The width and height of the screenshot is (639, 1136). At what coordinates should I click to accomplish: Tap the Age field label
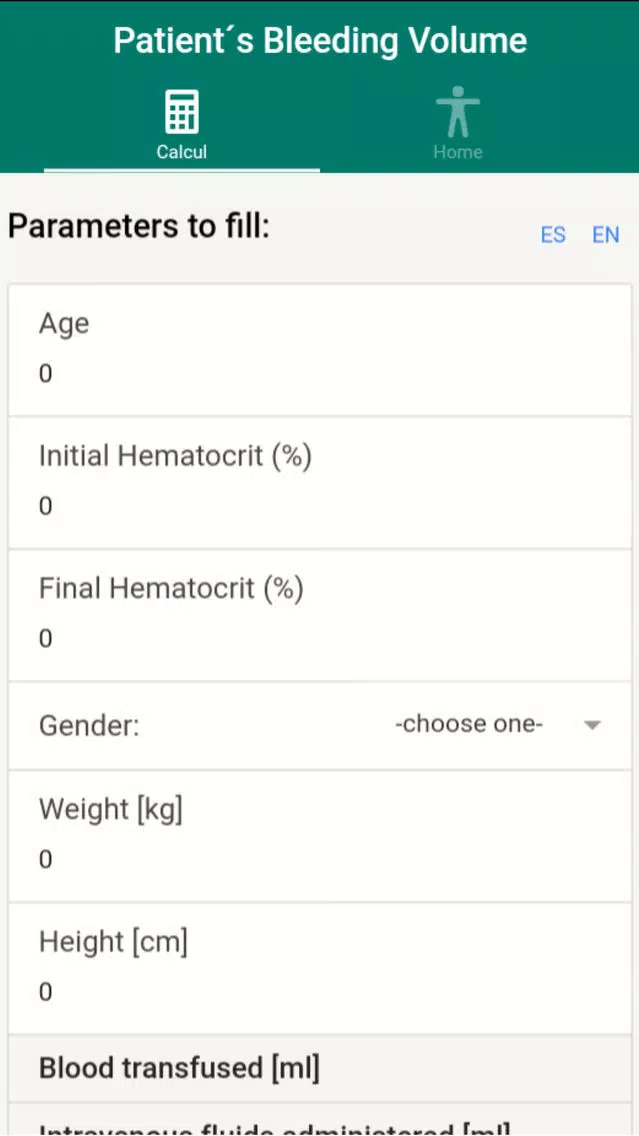point(64,324)
